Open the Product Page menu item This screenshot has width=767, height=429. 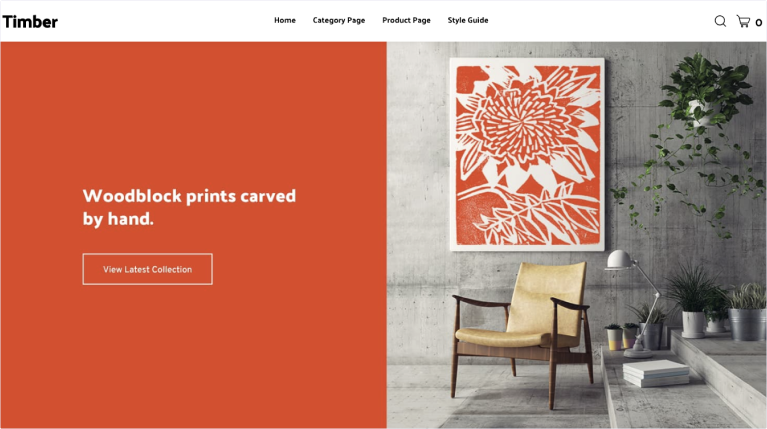click(406, 21)
